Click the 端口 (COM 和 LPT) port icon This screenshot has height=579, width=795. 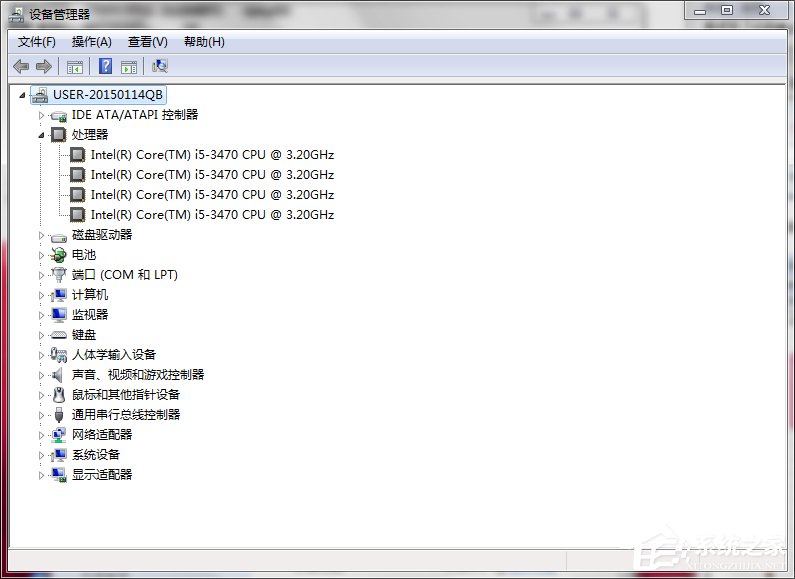(x=59, y=274)
